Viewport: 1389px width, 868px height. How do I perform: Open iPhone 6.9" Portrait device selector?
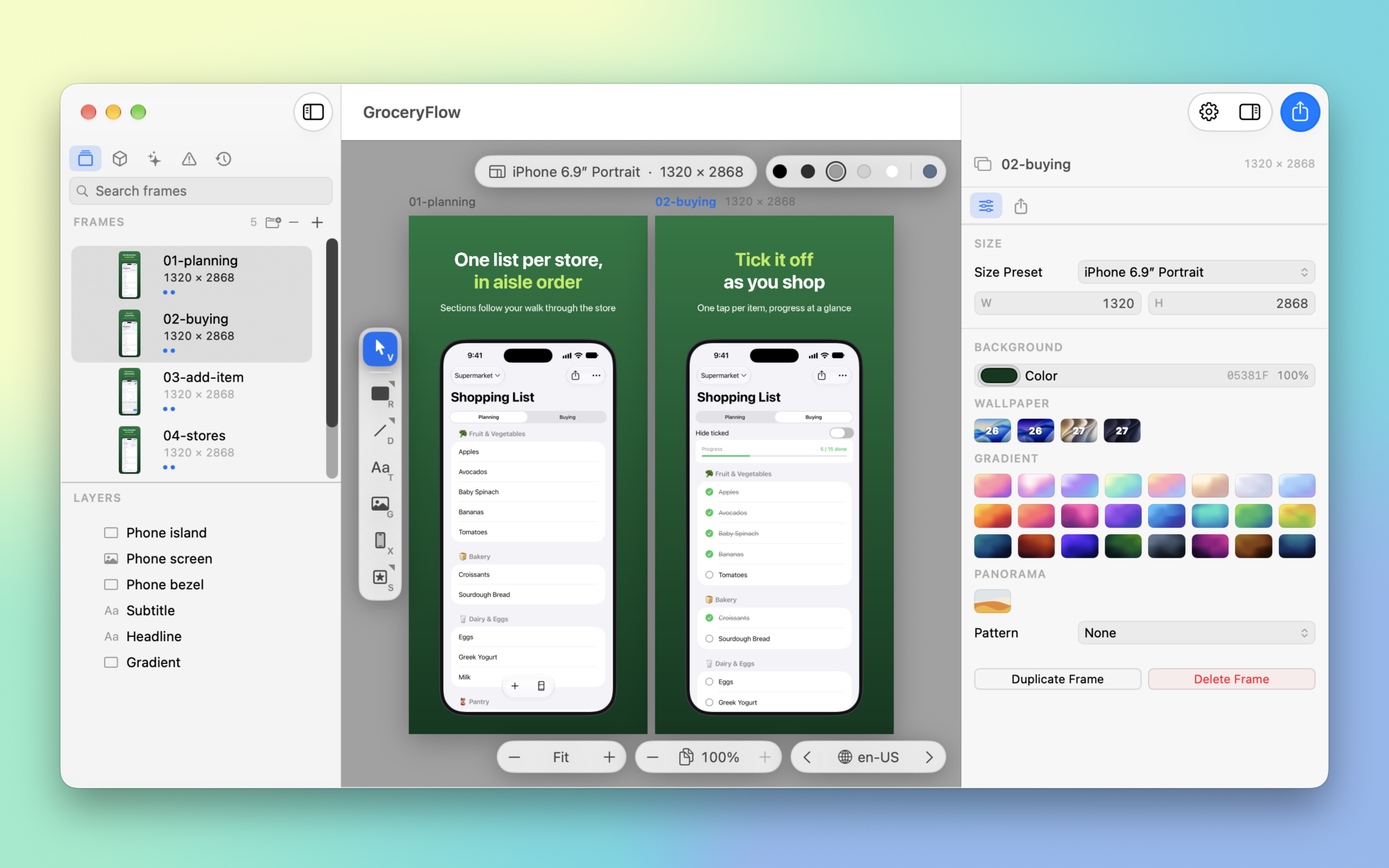pos(615,171)
